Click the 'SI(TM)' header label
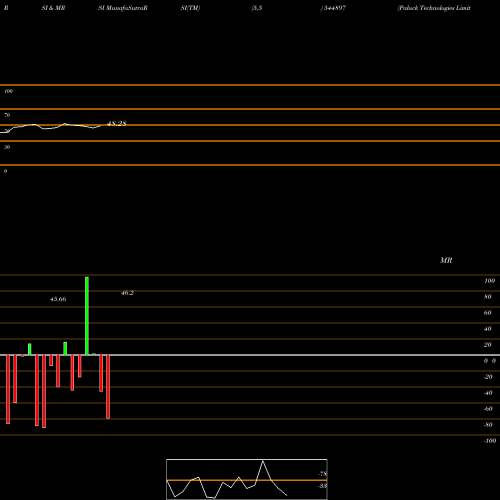The height and width of the screenshot is (500, 500). (190, 8)
